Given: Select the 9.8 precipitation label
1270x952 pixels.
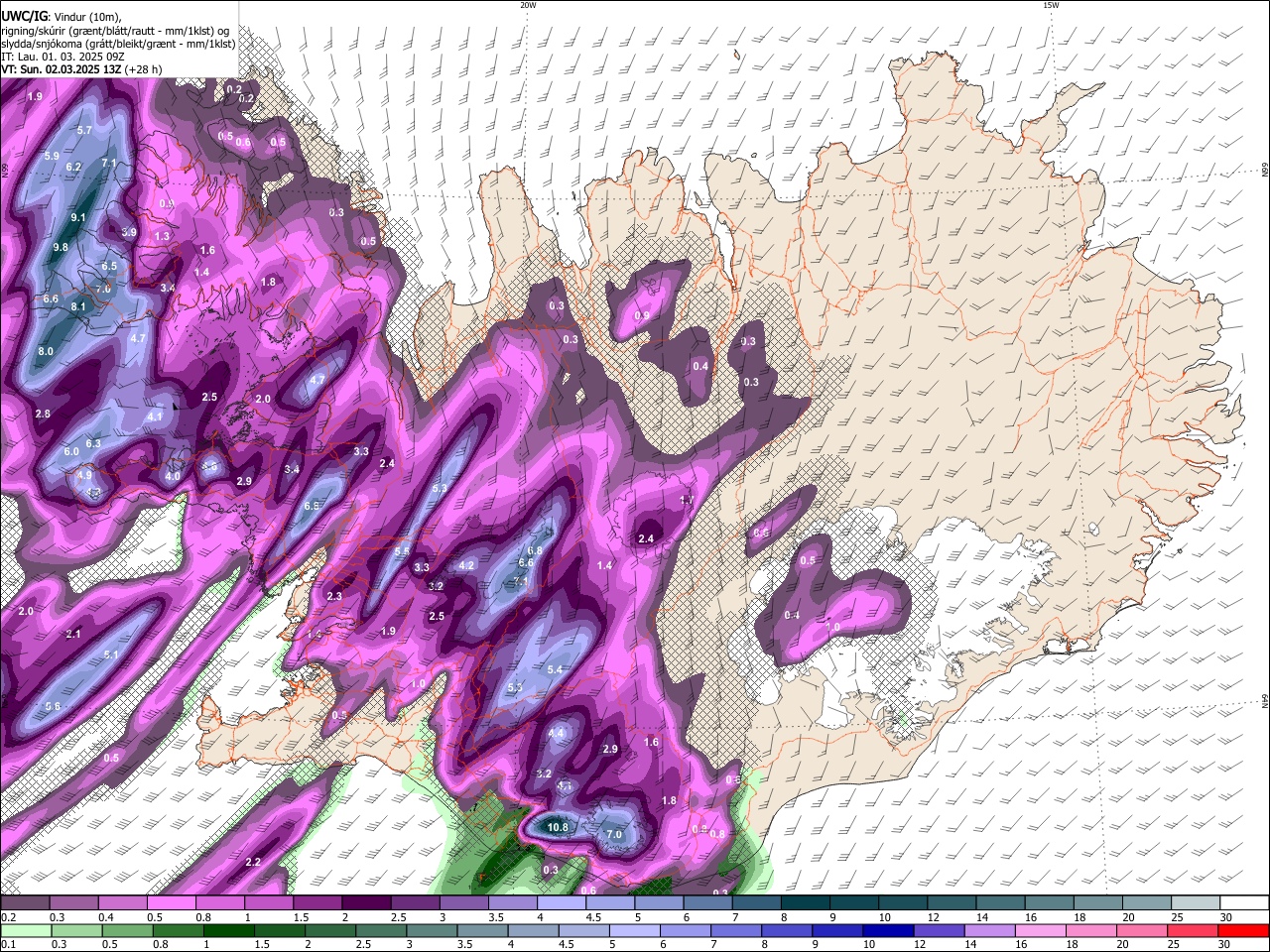Looking at the screenshot, I should tap(61, 247).
